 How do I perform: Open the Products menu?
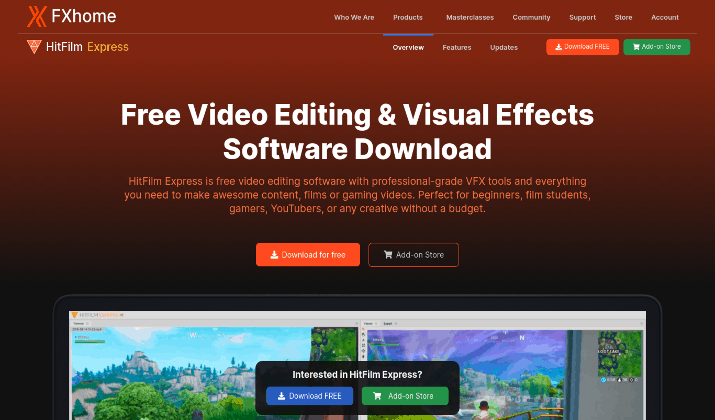coord(408,17)
